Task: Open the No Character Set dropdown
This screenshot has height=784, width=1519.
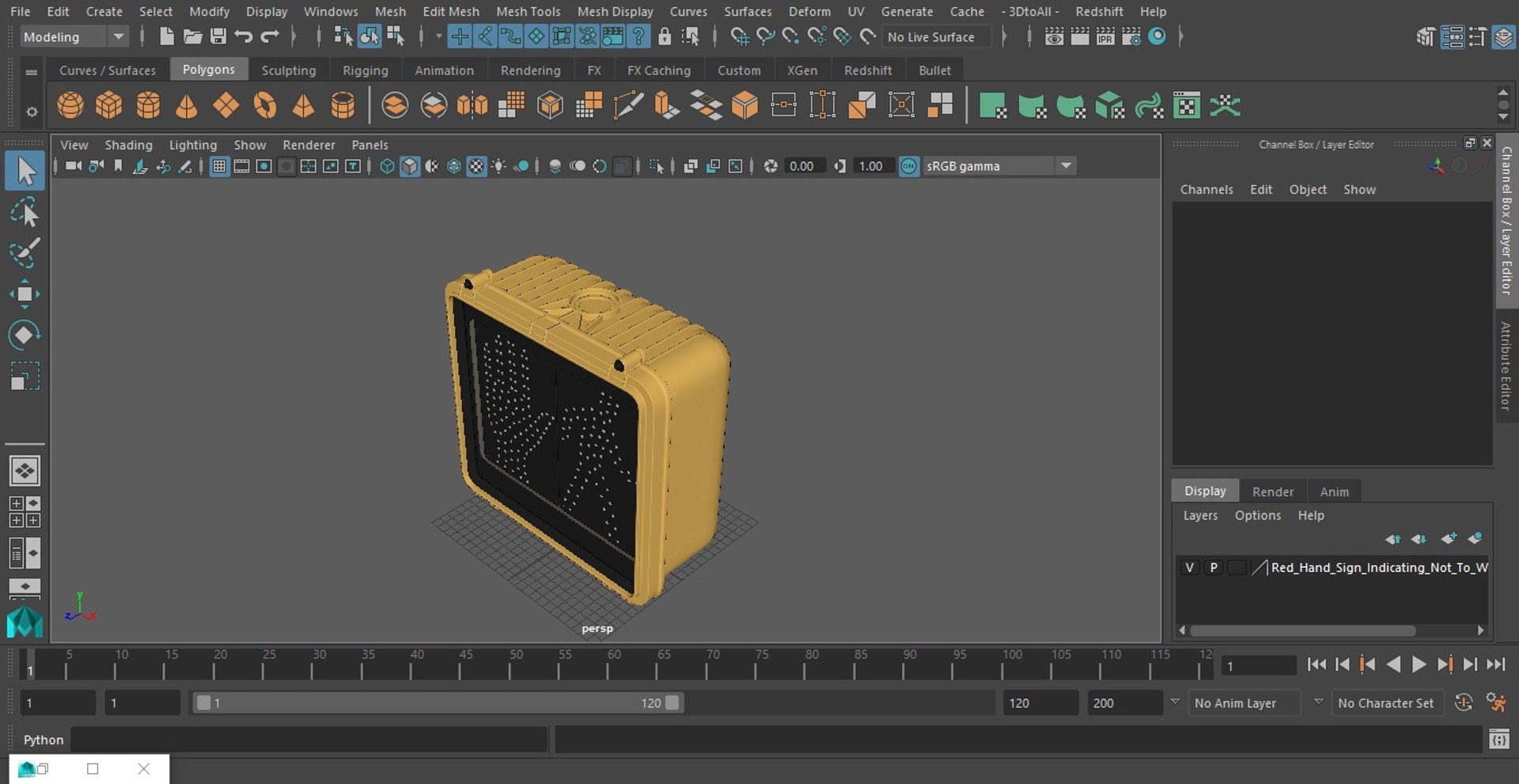Action: pos(1386,703)
